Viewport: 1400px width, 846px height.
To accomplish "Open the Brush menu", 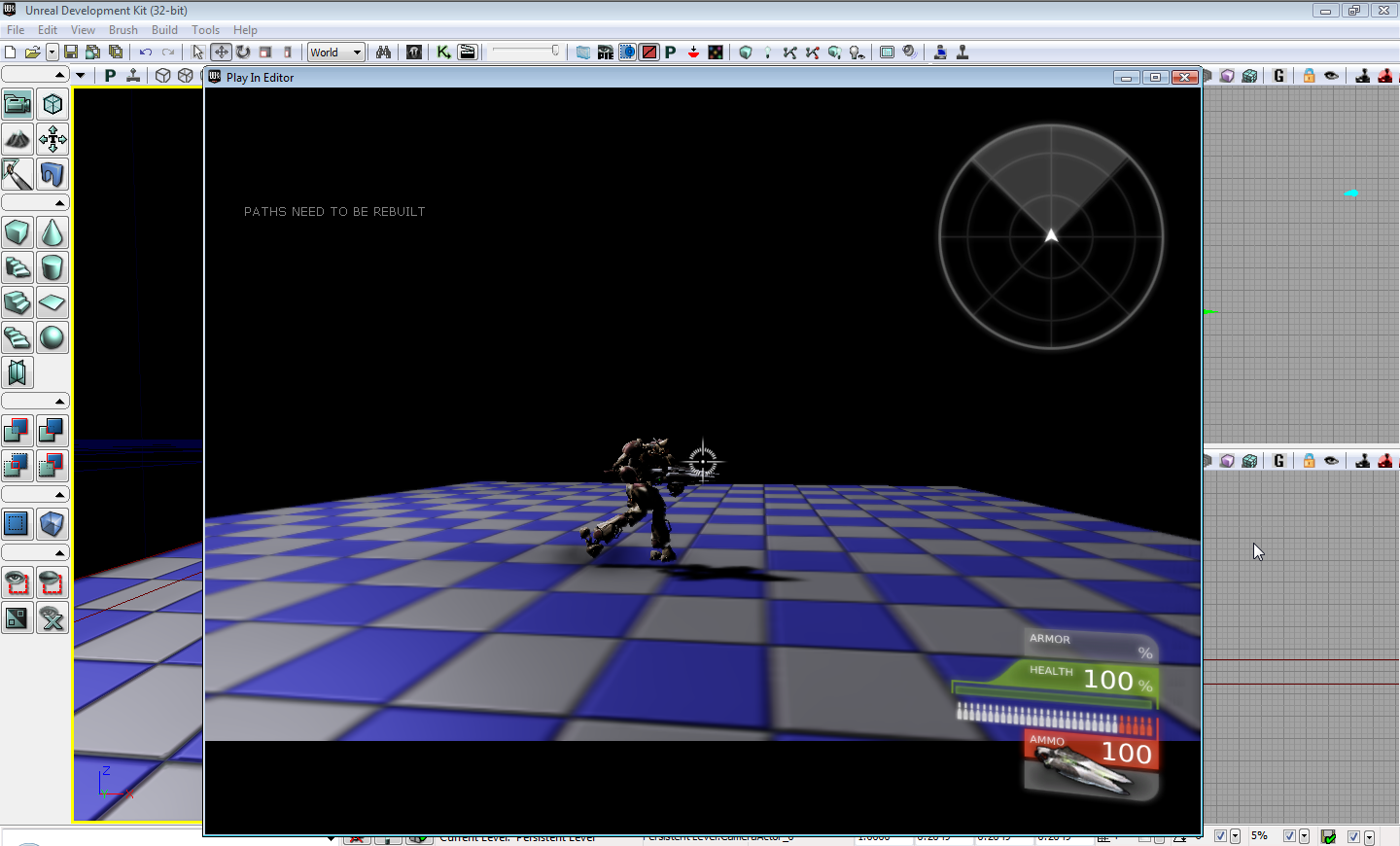I will pos(123,30).
